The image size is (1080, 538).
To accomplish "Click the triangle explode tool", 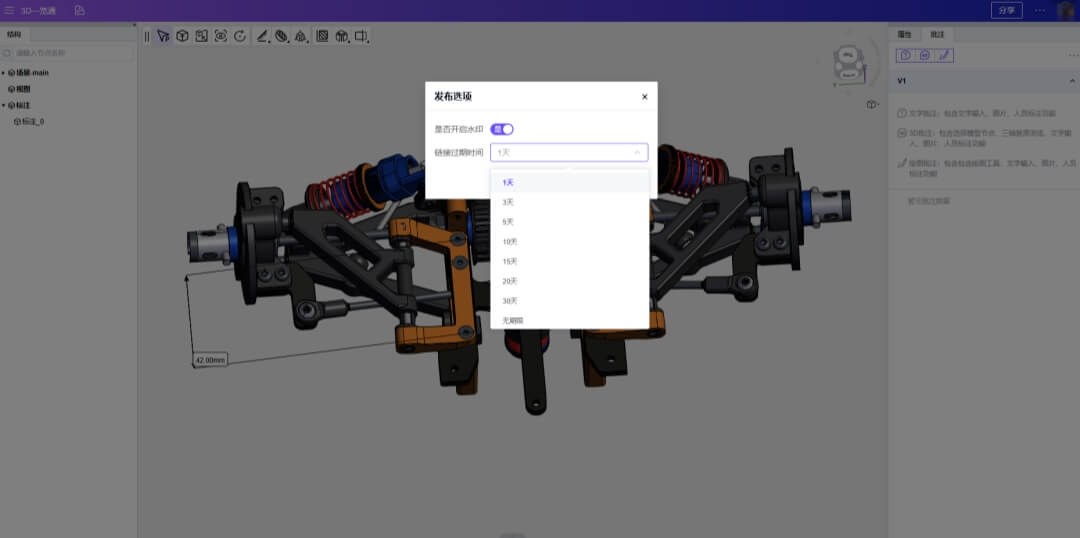I will (301, 37).
